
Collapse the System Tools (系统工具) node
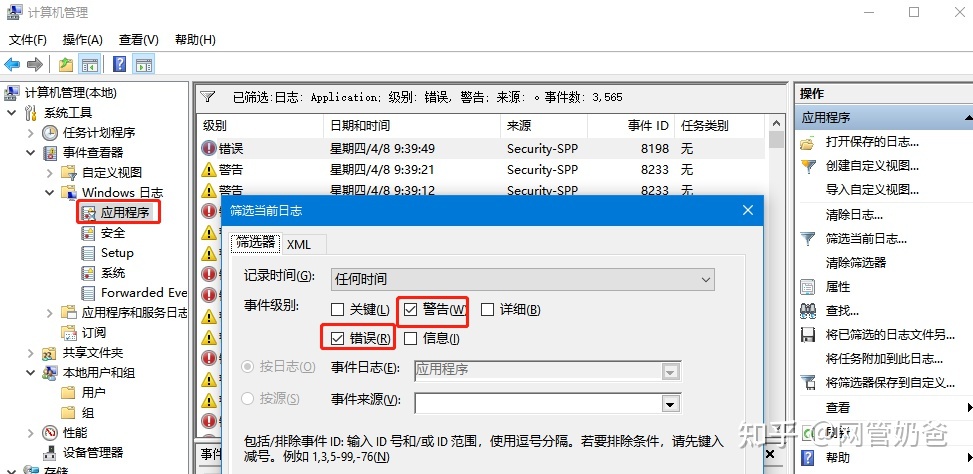point(12,113)
